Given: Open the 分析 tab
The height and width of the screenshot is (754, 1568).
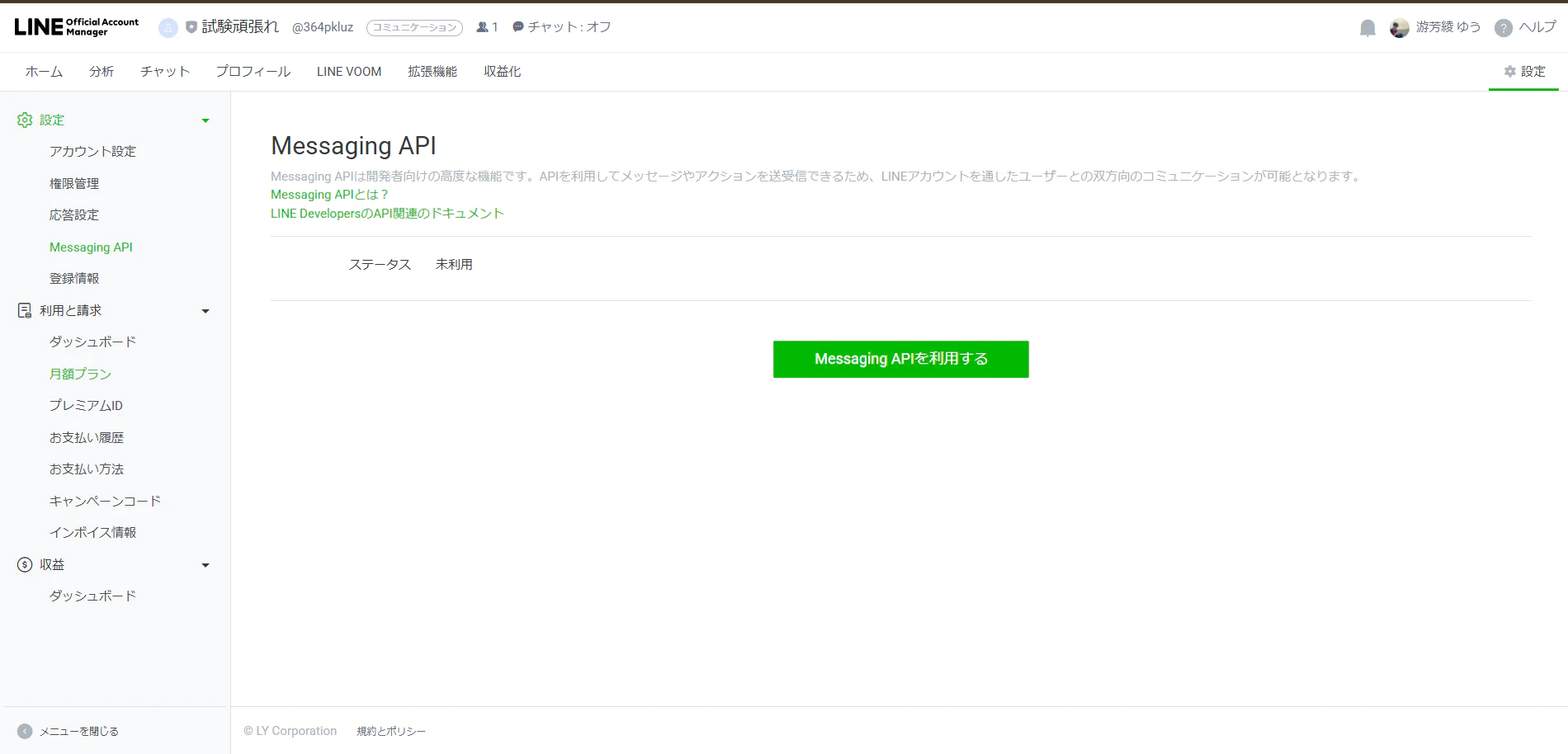Looking at the screenshot, I should 102,72.
